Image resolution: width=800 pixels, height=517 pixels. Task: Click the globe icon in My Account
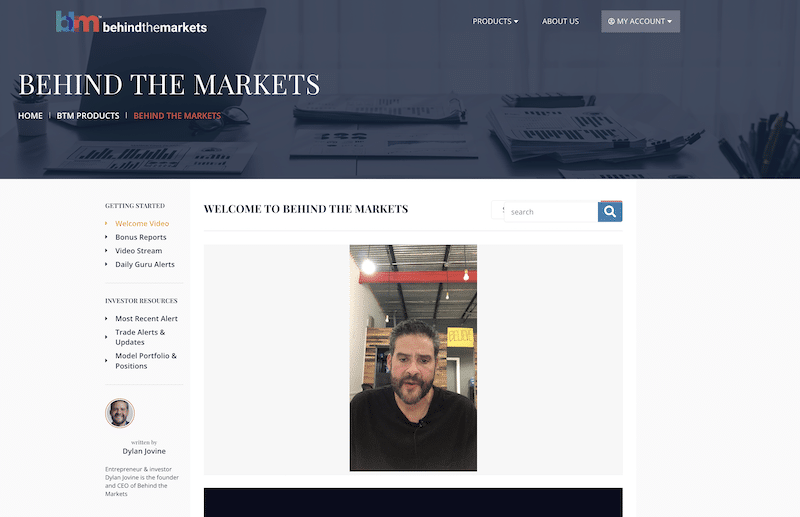pos(611,21)
